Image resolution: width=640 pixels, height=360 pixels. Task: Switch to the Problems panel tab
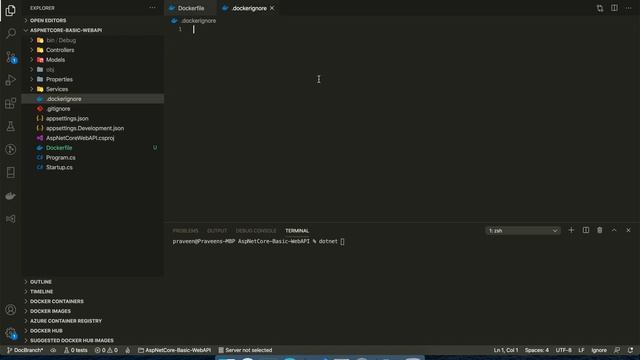(185, 231)
